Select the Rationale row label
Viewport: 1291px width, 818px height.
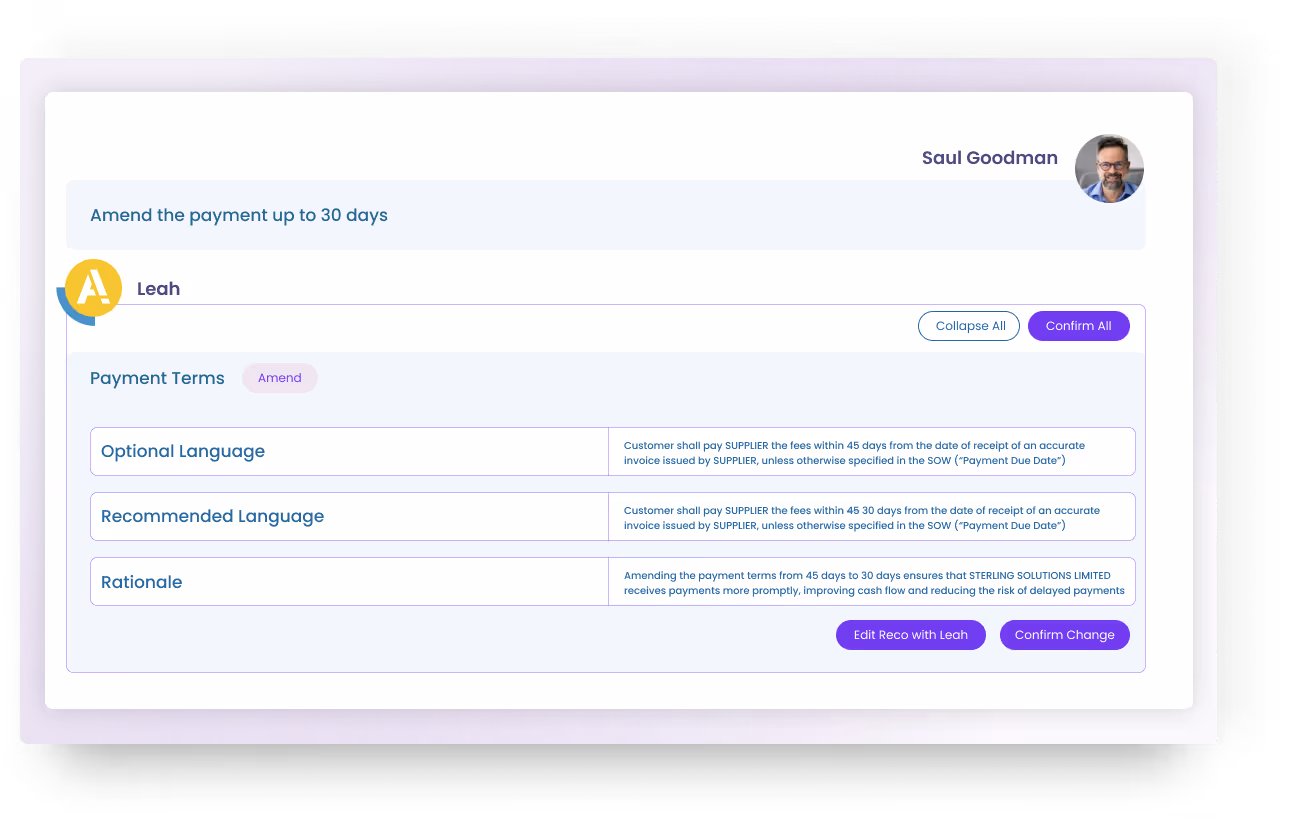(x=141, y=582)
